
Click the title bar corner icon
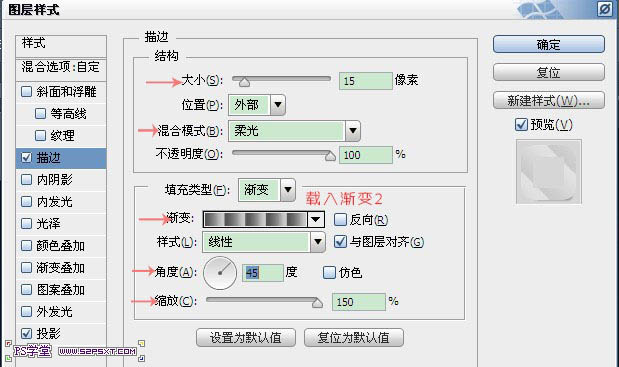pyautogui.click(x=604, y=9)
